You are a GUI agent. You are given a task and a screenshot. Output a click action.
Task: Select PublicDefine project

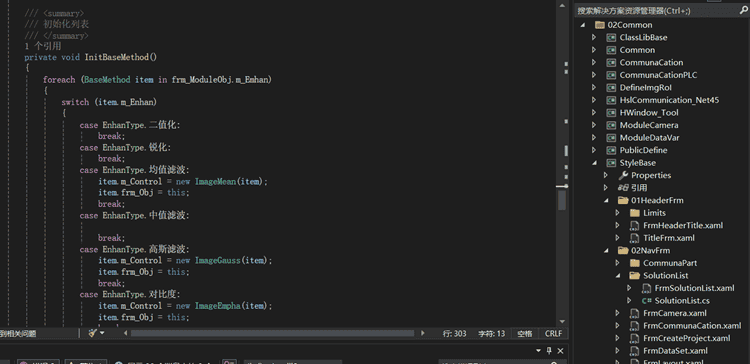pos(643,150)
